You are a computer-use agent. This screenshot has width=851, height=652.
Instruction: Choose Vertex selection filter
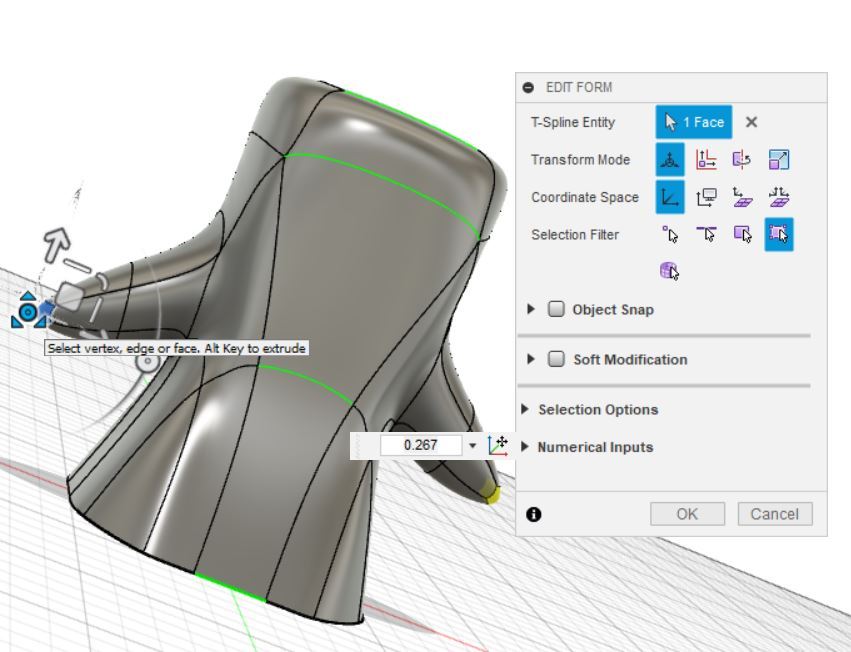click(670, 235)
